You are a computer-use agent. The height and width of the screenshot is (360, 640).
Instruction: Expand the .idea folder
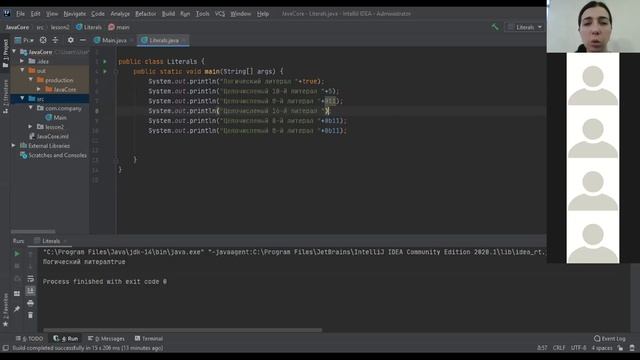pos(22,61)
